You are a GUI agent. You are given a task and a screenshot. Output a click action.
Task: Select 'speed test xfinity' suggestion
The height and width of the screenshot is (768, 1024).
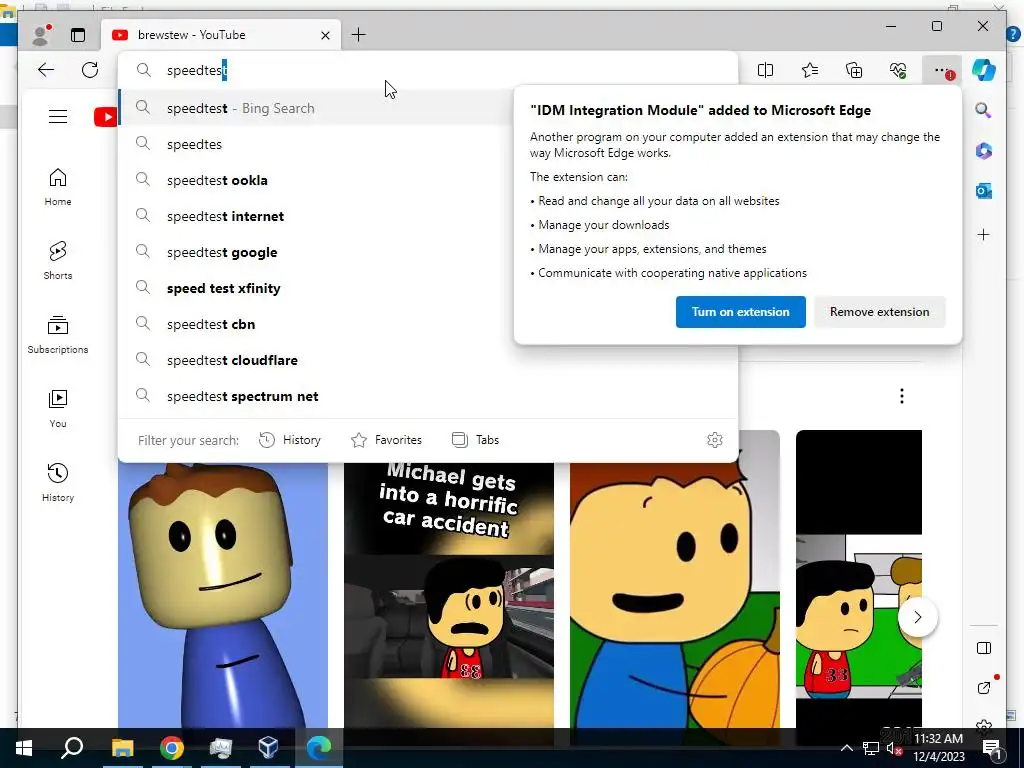point(315,288)
